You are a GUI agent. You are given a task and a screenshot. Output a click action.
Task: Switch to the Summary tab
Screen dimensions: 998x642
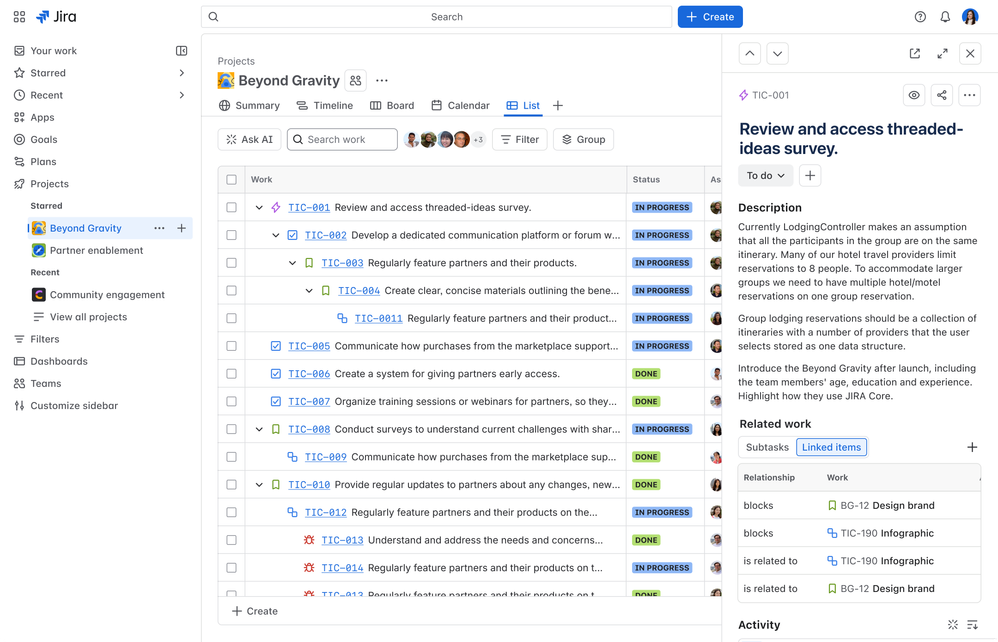tap(250, 106)
